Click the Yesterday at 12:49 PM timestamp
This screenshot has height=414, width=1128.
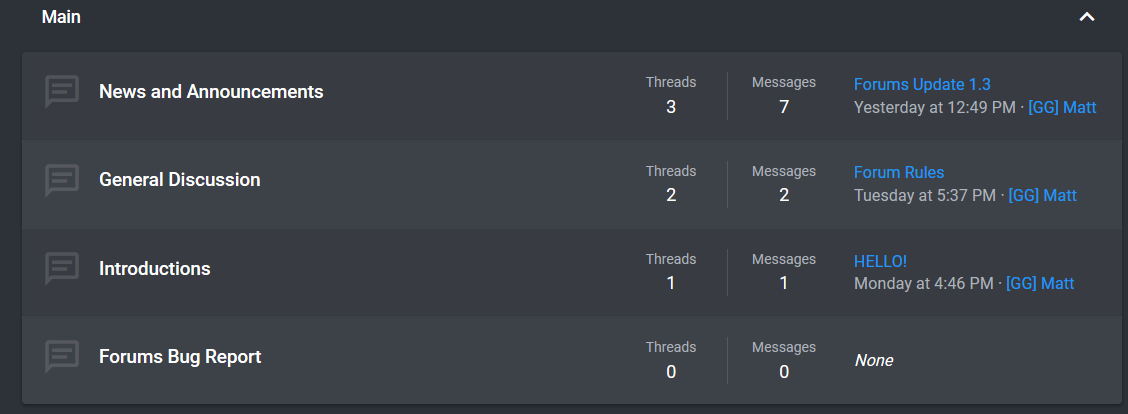[x=933, y=108]
